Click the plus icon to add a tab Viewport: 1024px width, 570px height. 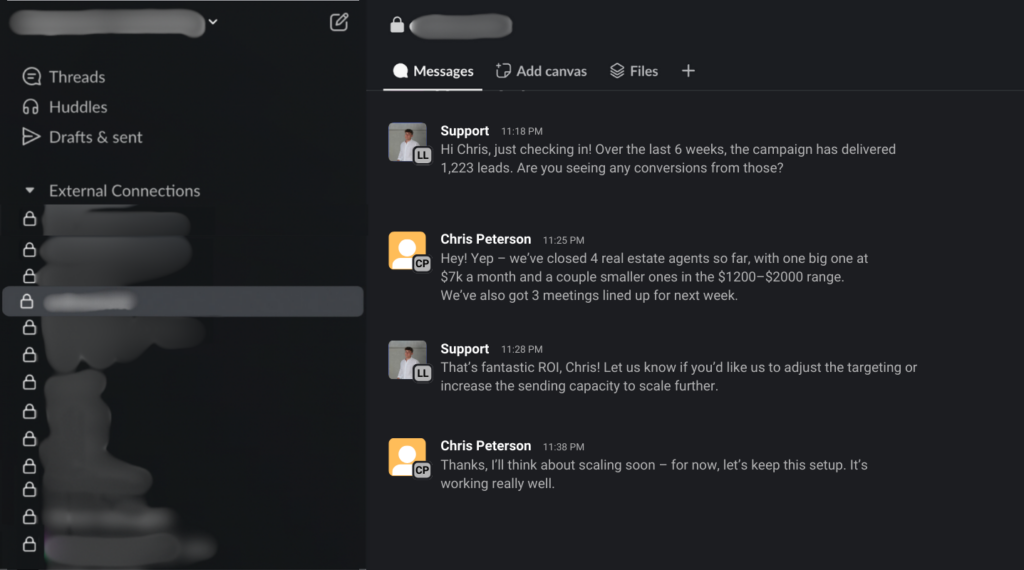click(688, 71)
